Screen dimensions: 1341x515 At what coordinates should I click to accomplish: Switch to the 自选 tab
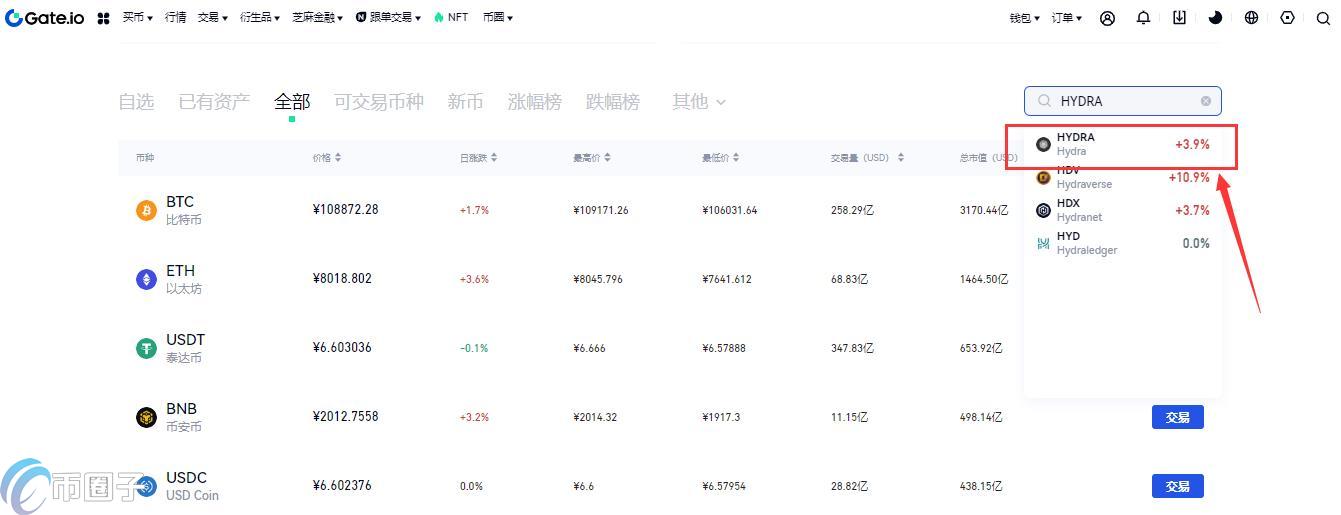[x=136, y=102]
